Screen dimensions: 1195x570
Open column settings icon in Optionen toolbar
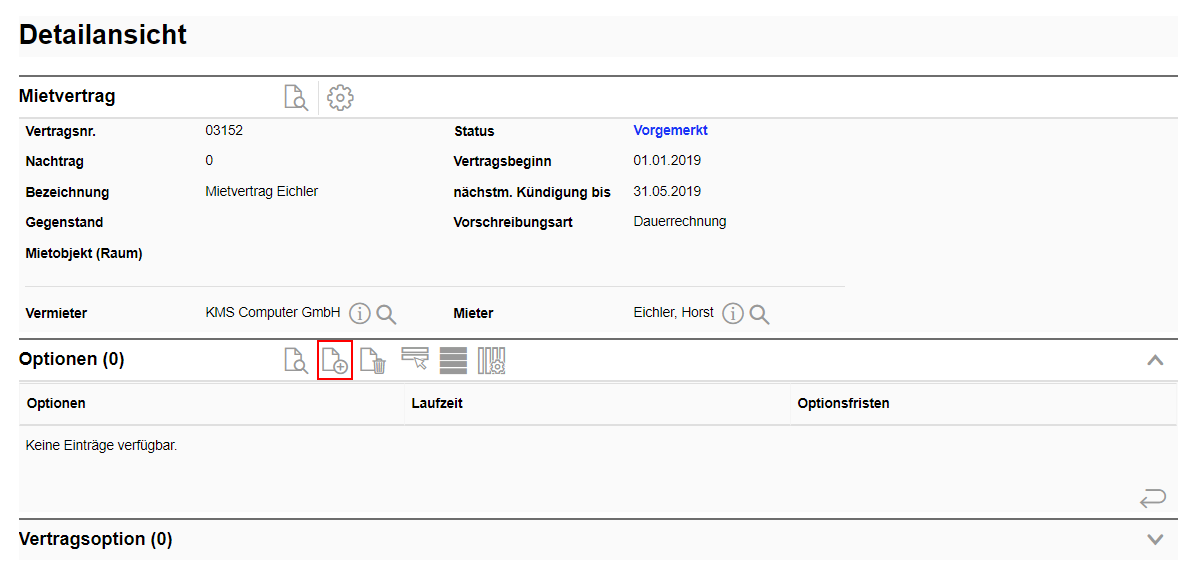pos(491,360)
